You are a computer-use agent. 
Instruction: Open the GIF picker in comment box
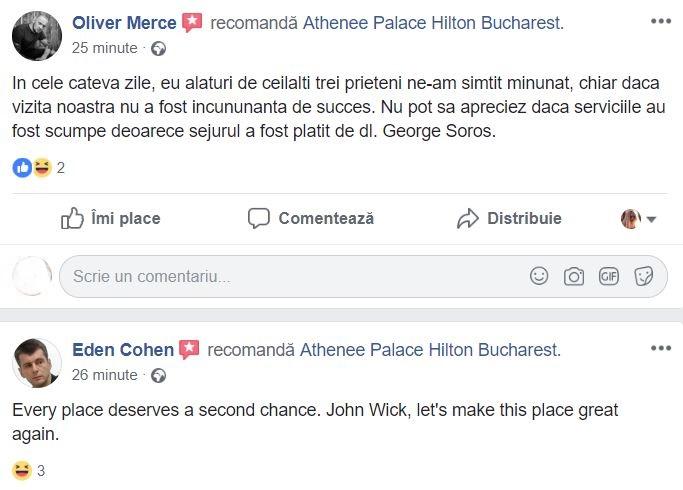point(609,276)
